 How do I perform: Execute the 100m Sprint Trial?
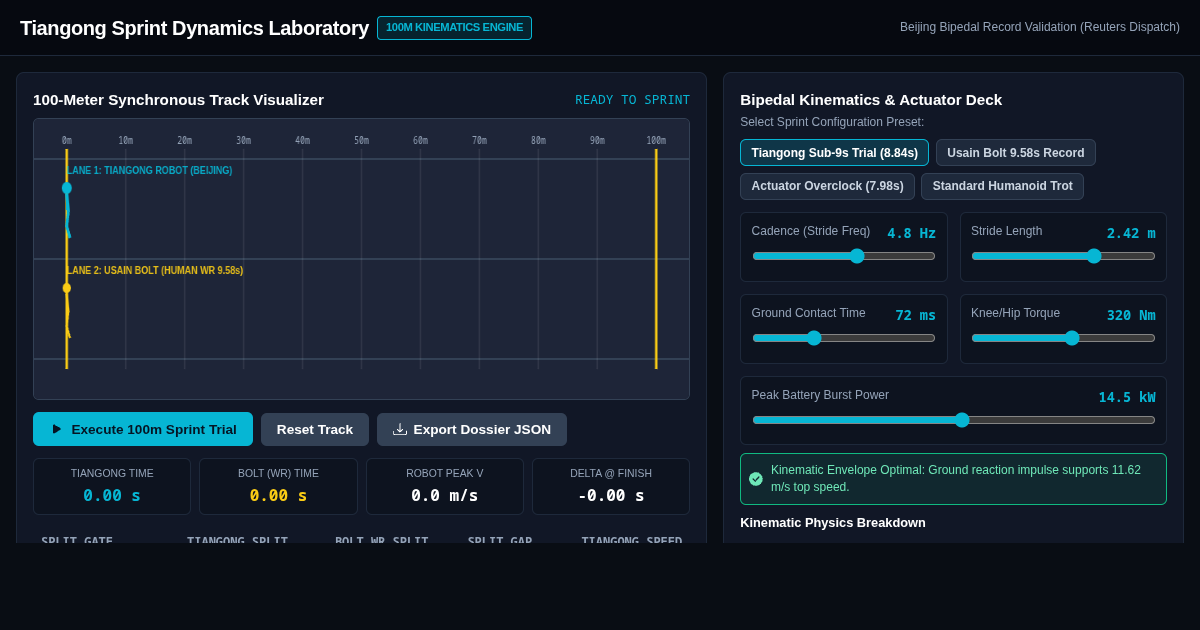point(143,429)
